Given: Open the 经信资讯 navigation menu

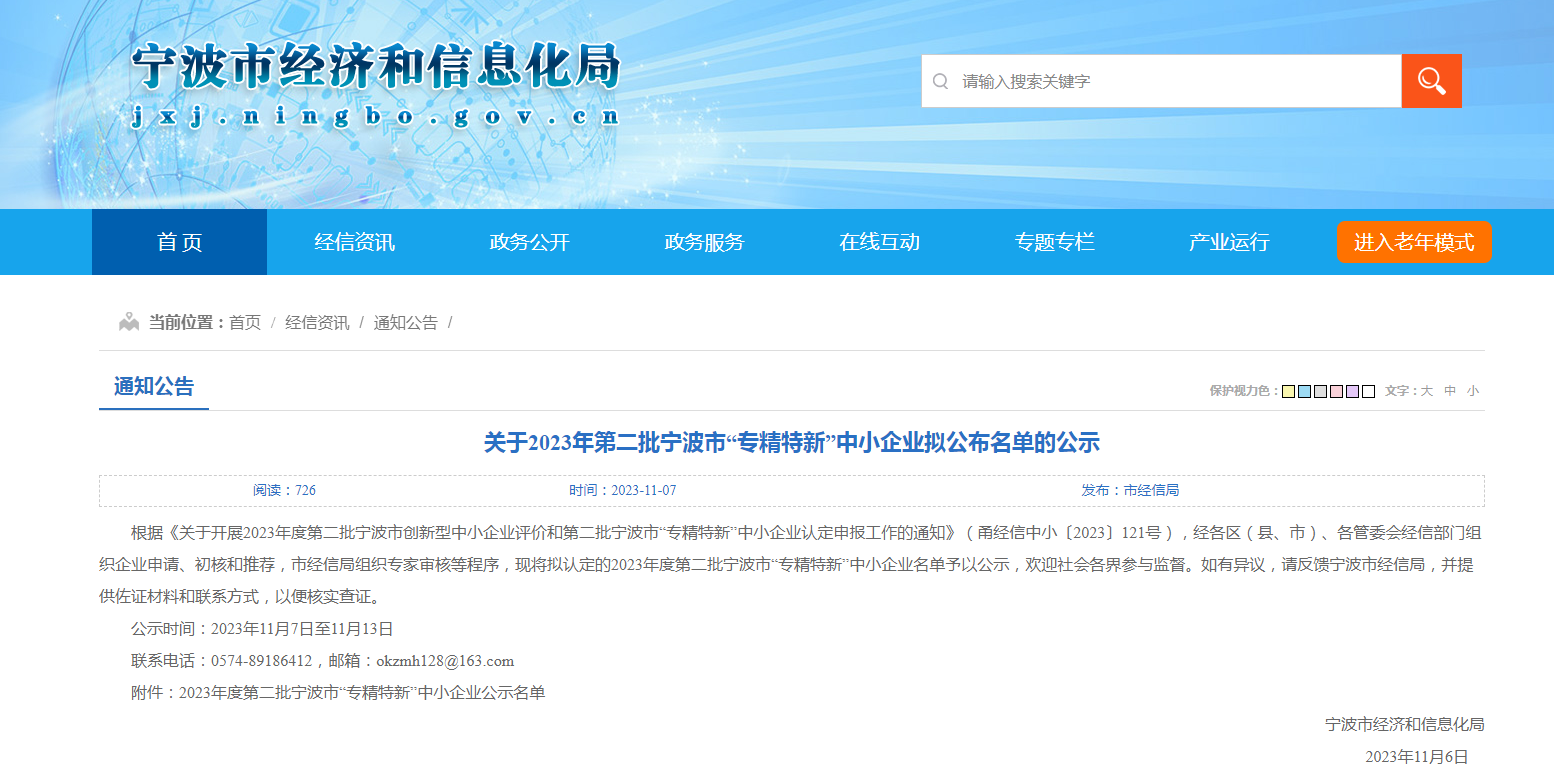Looking at the screenshot, I should (355, 242).
